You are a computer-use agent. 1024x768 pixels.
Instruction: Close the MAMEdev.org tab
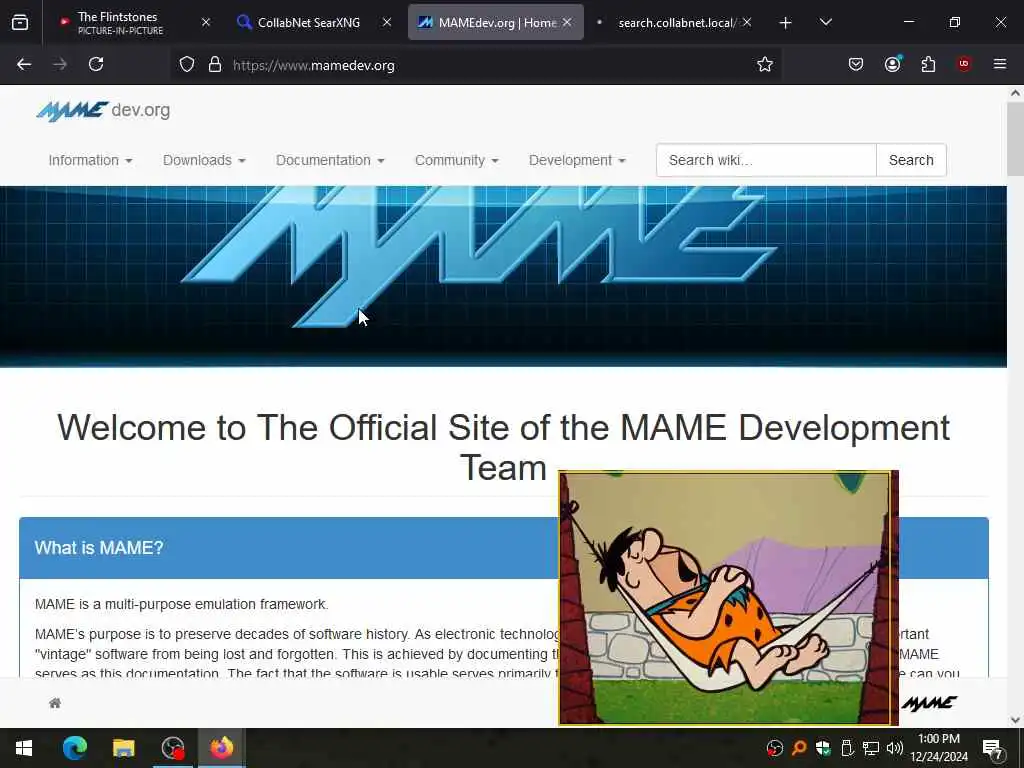pyautogui.click(x=567, y=22)
